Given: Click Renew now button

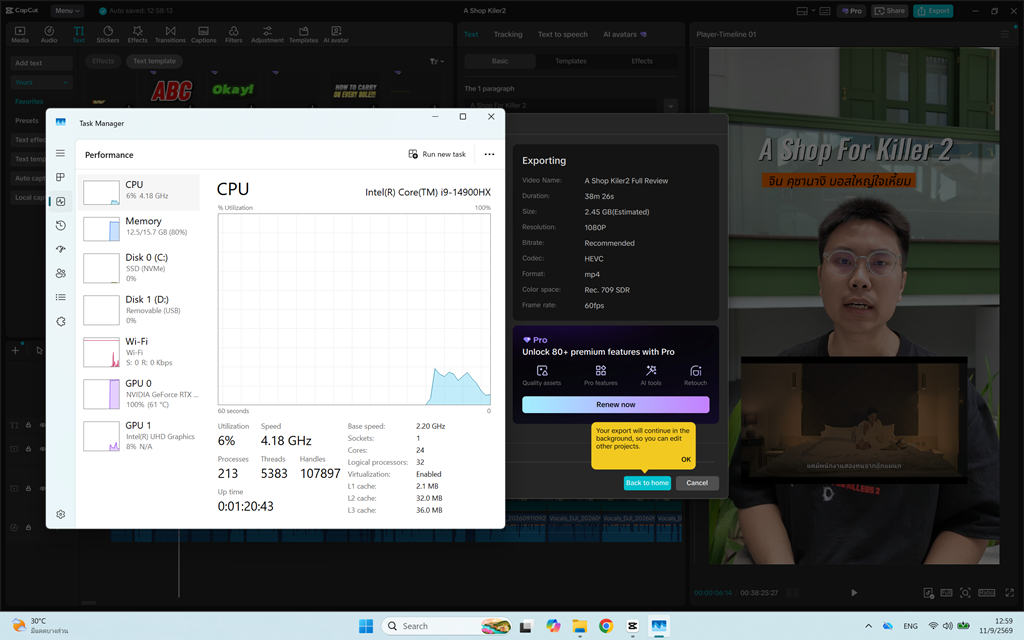Looking at the screenshot, I should click(x=615, y=405).
